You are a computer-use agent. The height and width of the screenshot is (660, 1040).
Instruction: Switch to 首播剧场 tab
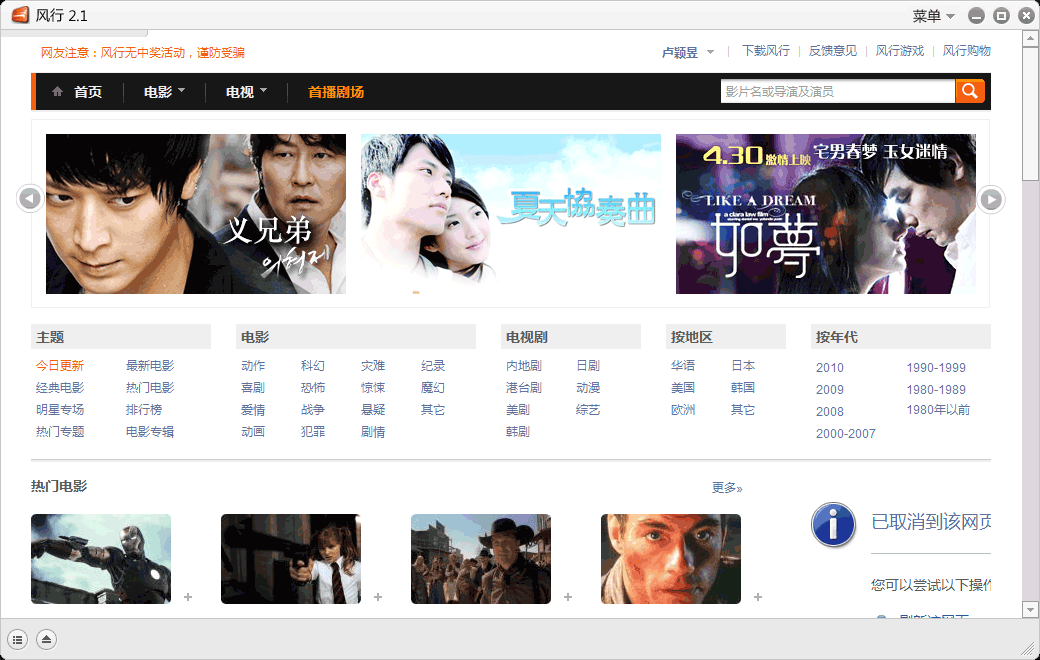tap(336, 92)
